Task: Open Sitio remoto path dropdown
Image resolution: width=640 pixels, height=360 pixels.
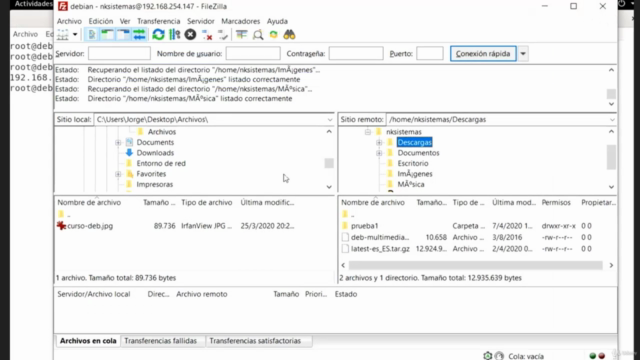Action: [612, 120]
